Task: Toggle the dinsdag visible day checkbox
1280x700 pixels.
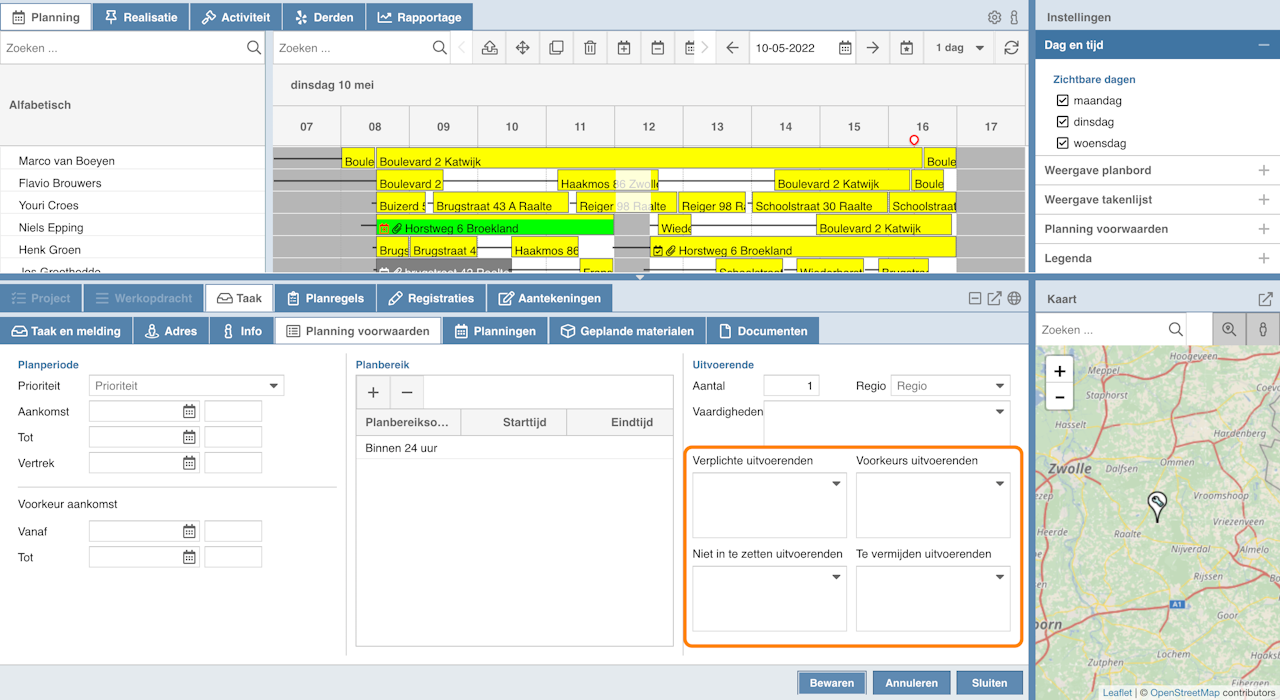Action: (1063, 122)
